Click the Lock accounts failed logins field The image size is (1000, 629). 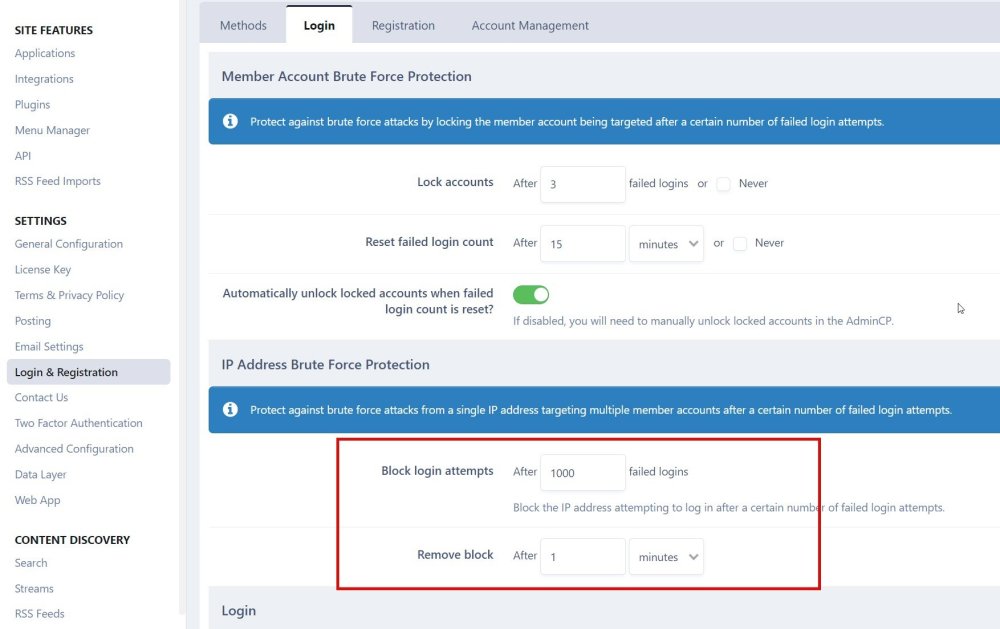click(582, 184)
